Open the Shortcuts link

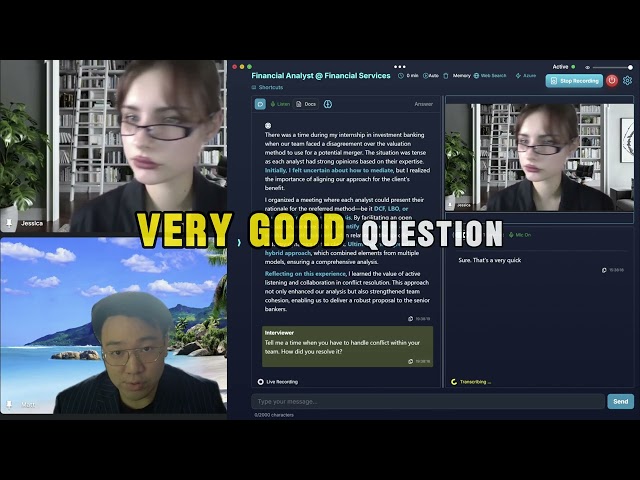267,87
